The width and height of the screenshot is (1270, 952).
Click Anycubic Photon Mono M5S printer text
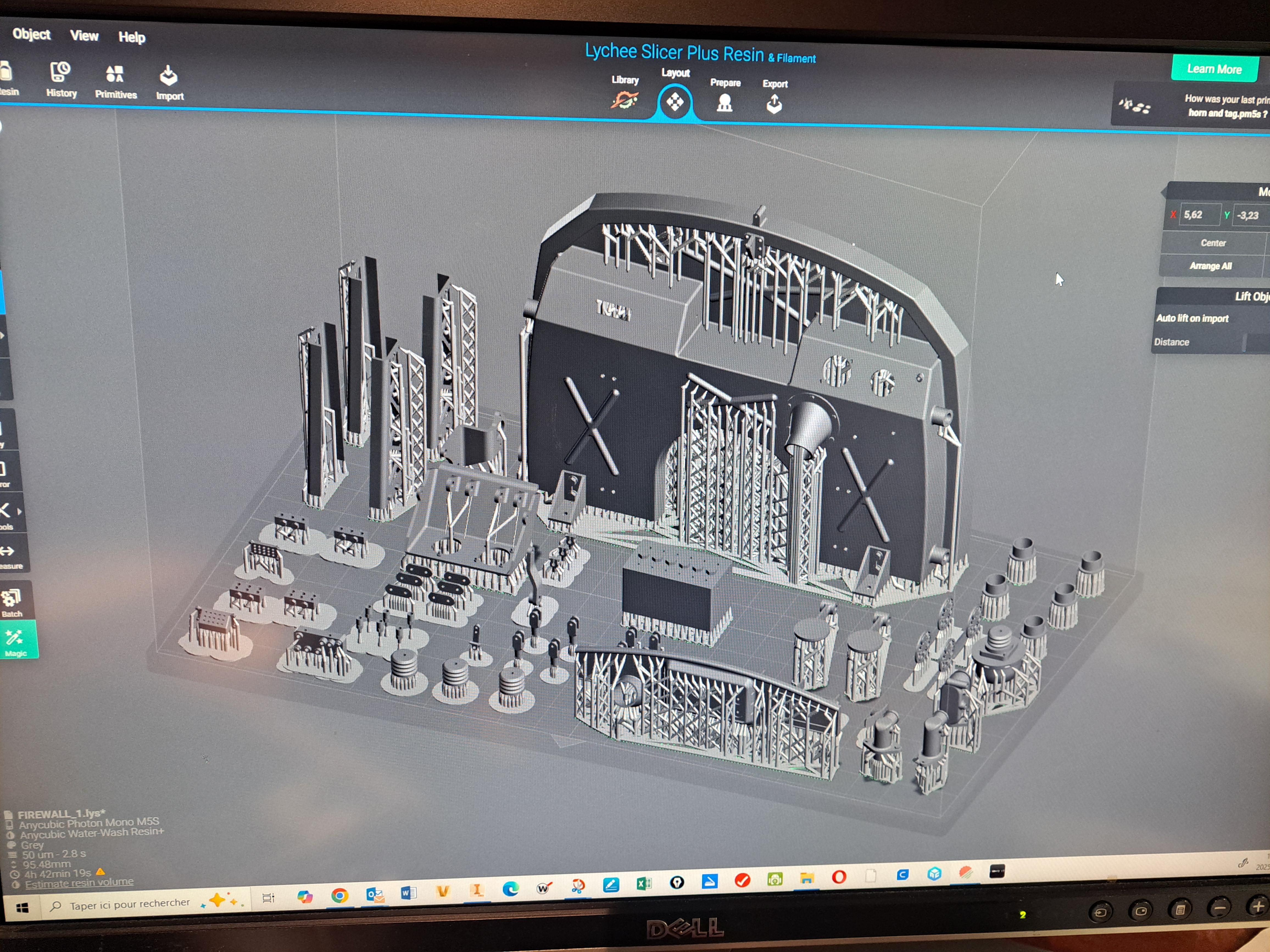89,823
